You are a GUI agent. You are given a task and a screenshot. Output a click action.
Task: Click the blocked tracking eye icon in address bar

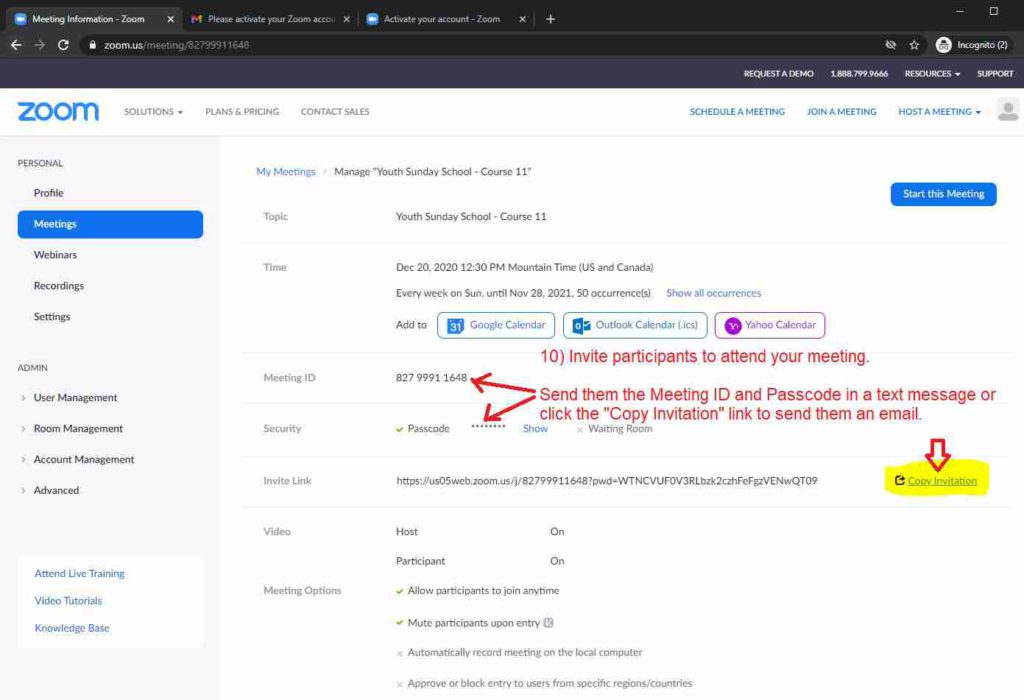890,45
